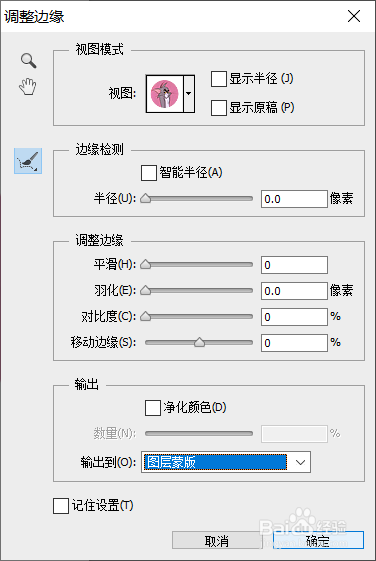Viewport: 376px width, 561px height.
Task: Select the Refine Radius brush tool
Action: 28,161
